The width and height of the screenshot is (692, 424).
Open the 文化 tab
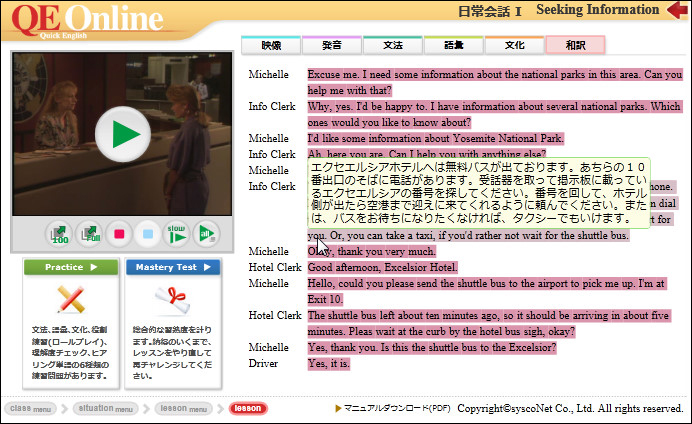tap(515, 45)
